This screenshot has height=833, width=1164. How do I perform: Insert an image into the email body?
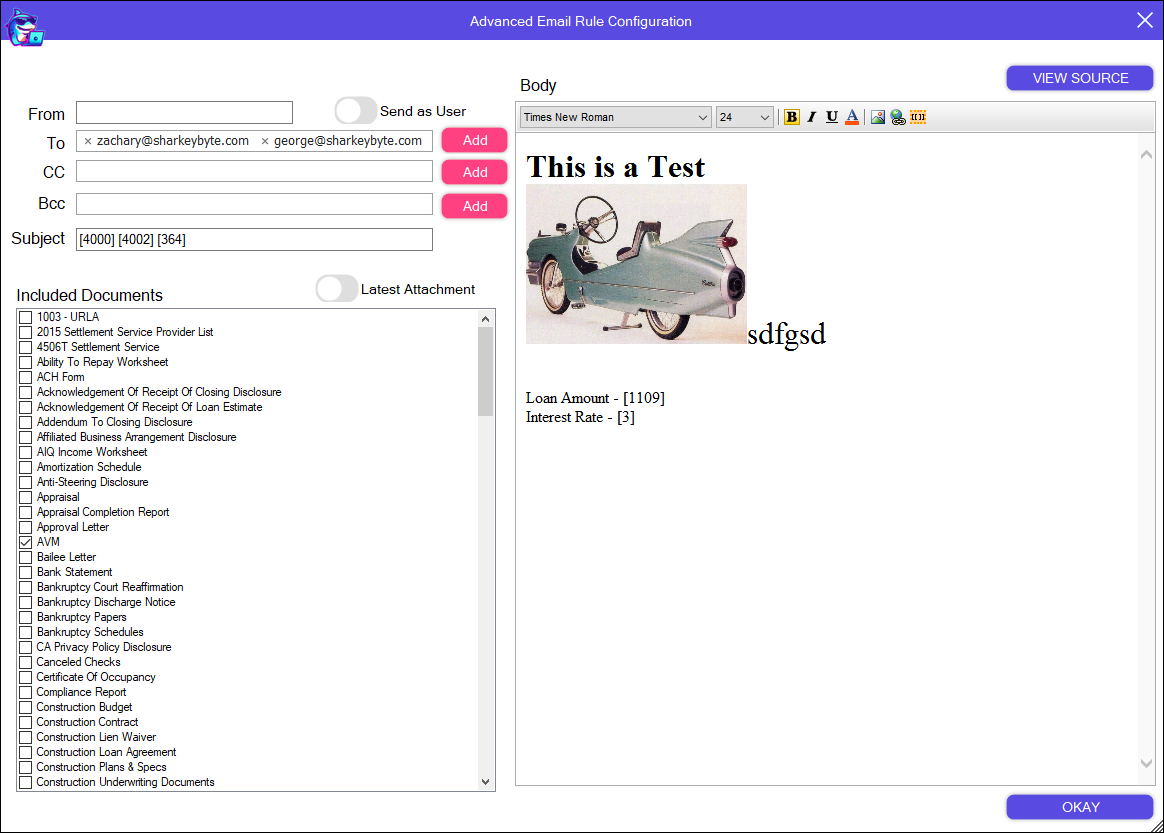(878, 117)
